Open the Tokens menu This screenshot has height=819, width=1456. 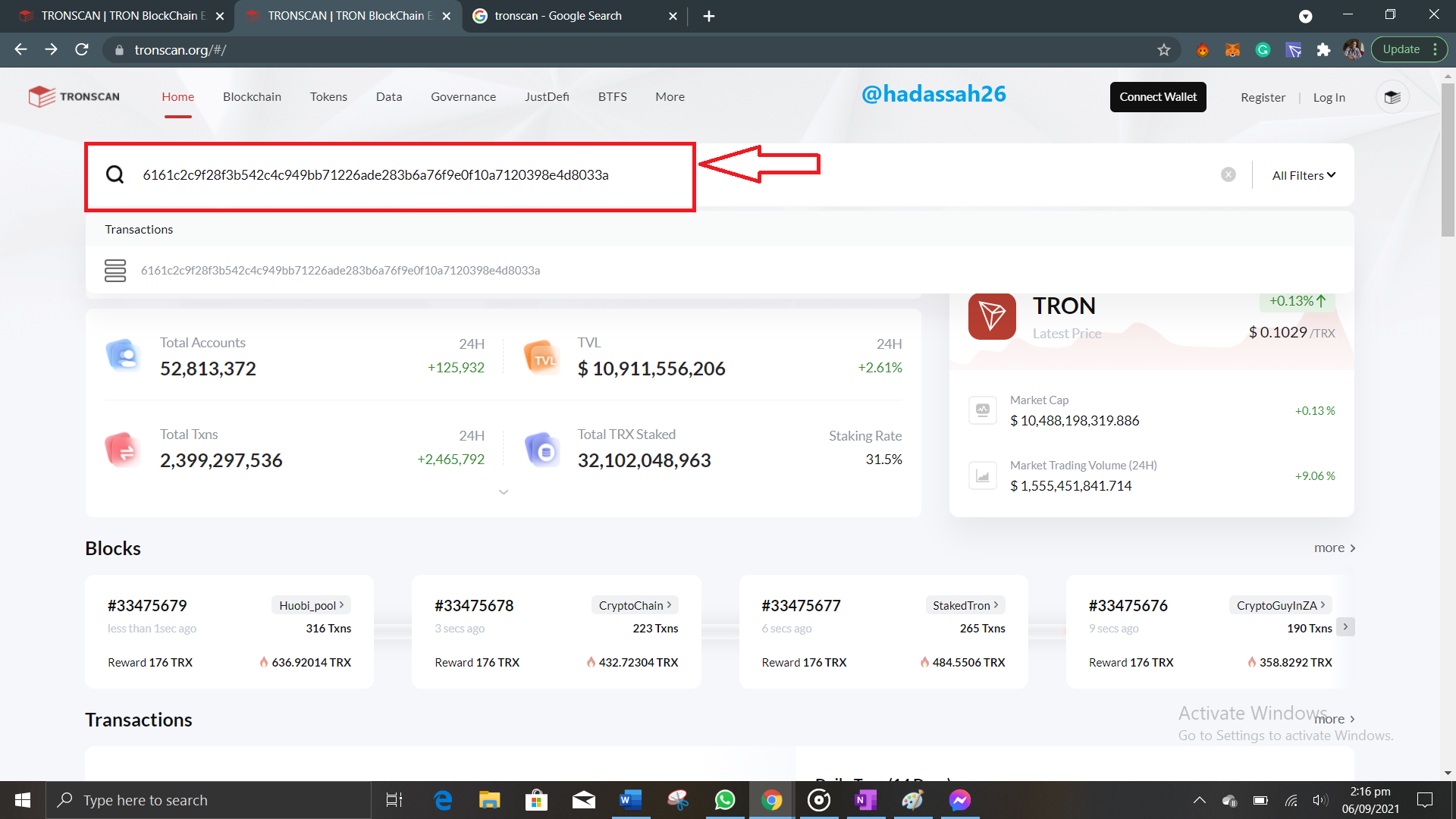[x=328, y=97]
